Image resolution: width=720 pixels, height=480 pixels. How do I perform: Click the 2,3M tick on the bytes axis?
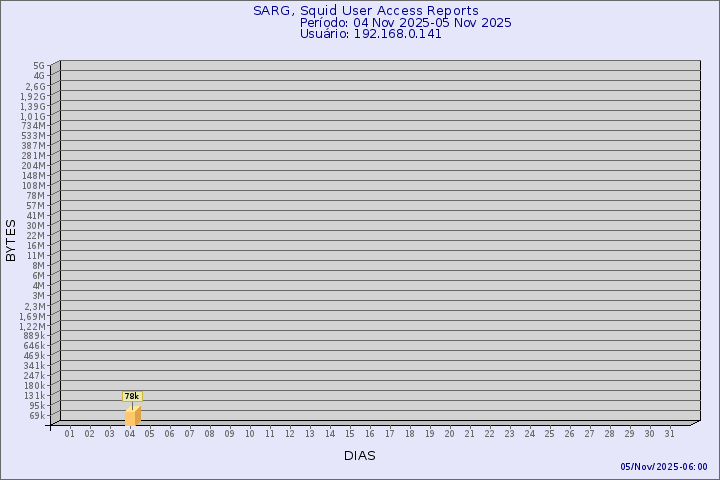coord(34,306)
